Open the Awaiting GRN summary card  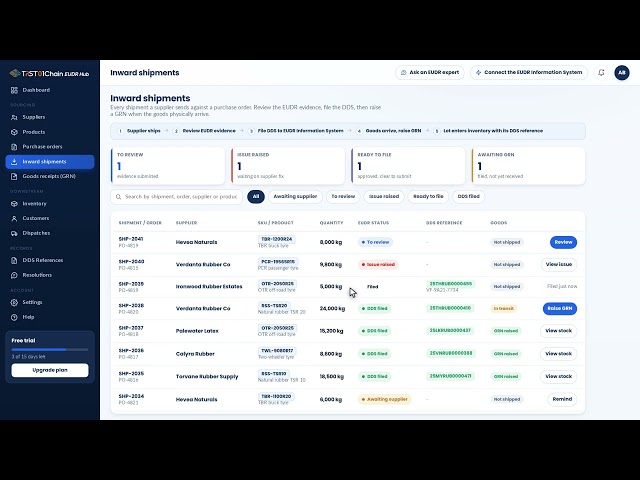pos(528,166)
